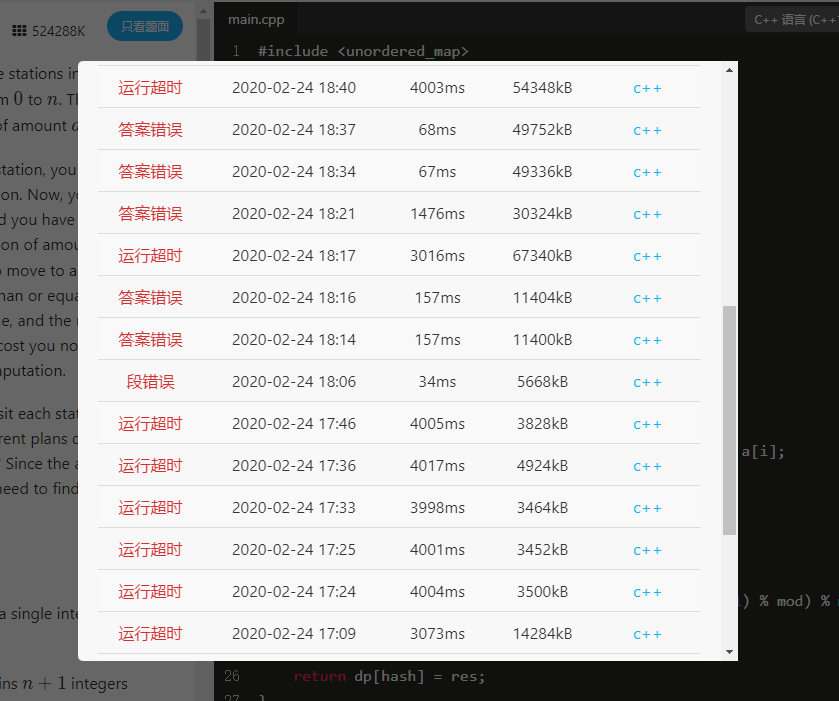
Task: Open C++ link for 17:24 submission
Action: (x=647, y=592)
